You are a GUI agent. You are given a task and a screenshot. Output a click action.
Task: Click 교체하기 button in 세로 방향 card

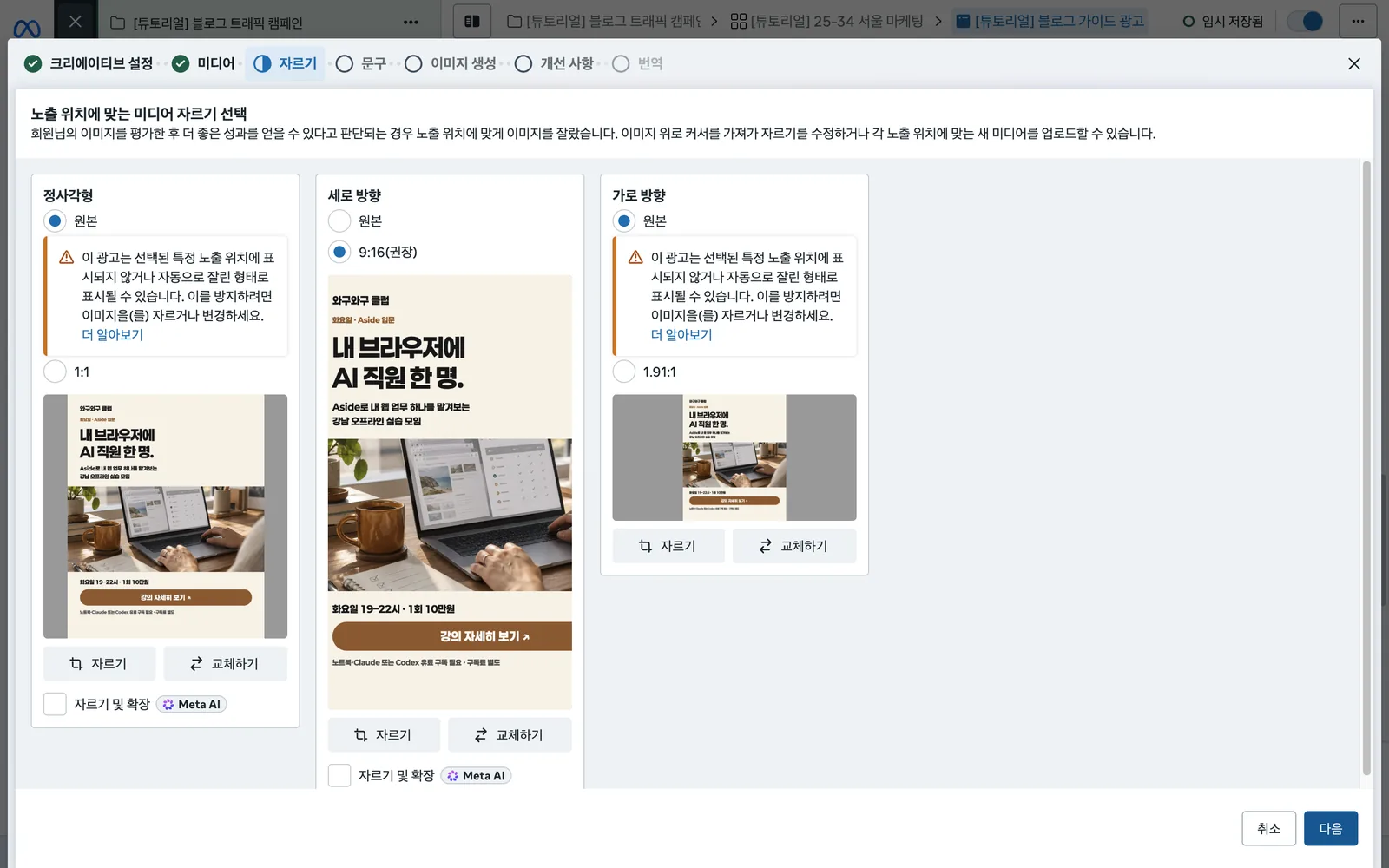[x=510, y=734]
